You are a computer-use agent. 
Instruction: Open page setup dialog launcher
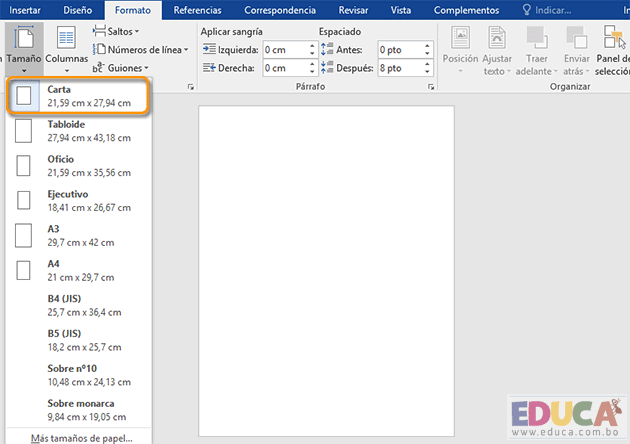[190, 87]
